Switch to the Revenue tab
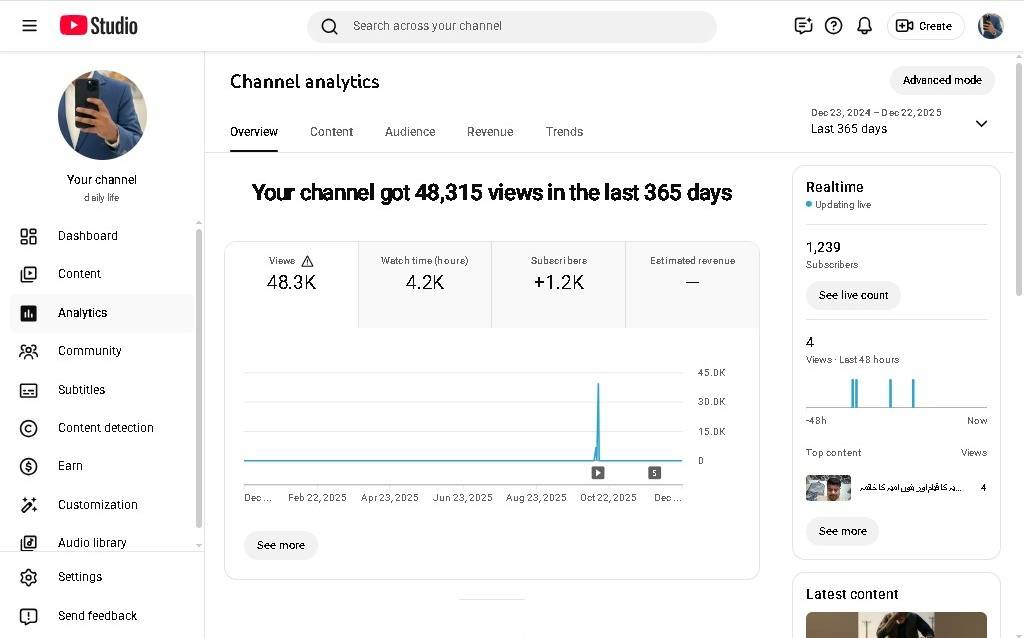This screenshot has height=638, width=1024. [x=490, y=132]
